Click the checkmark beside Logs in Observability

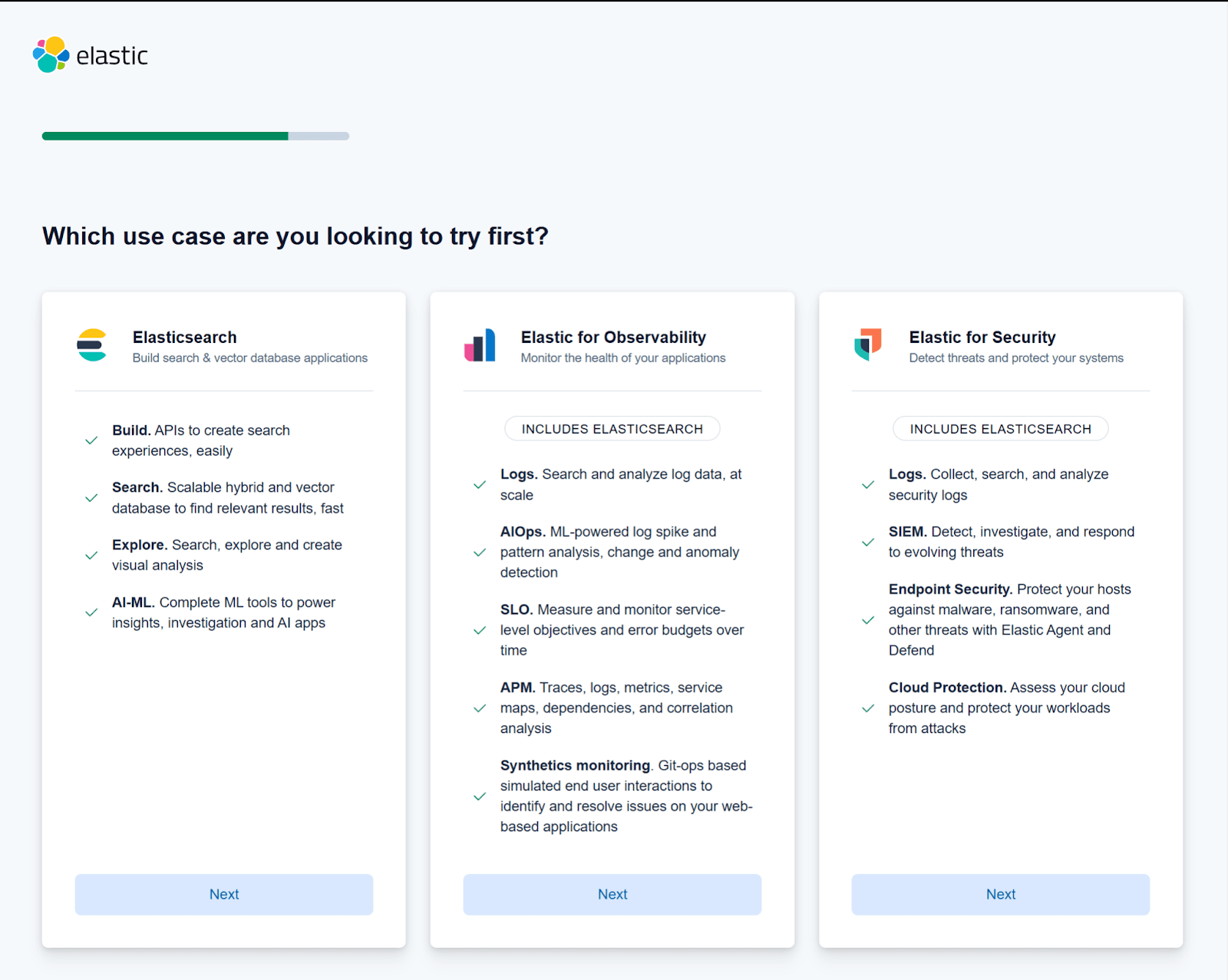pyautogui.click(x=479, y=485)
